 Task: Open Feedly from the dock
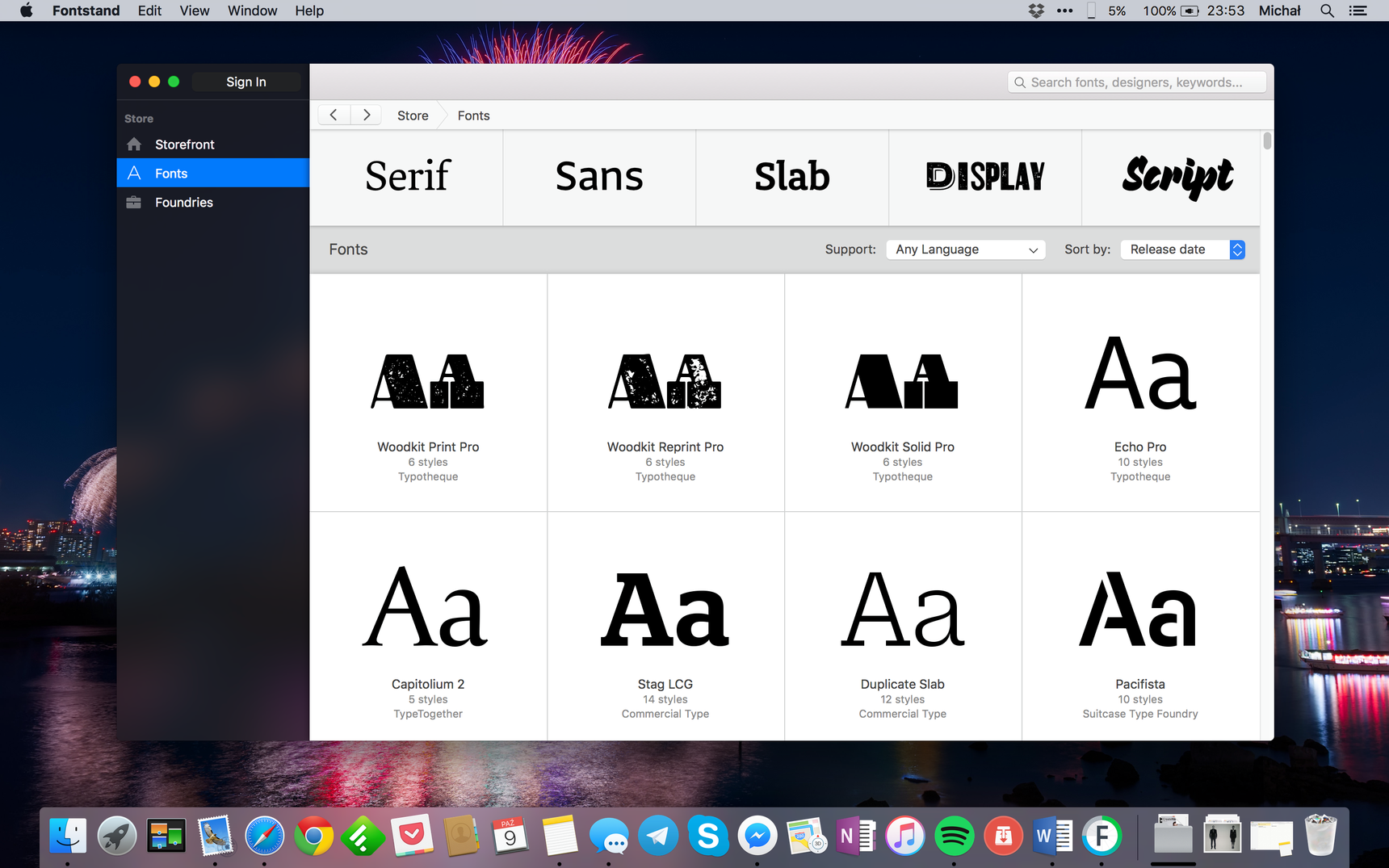click(363, 836)
